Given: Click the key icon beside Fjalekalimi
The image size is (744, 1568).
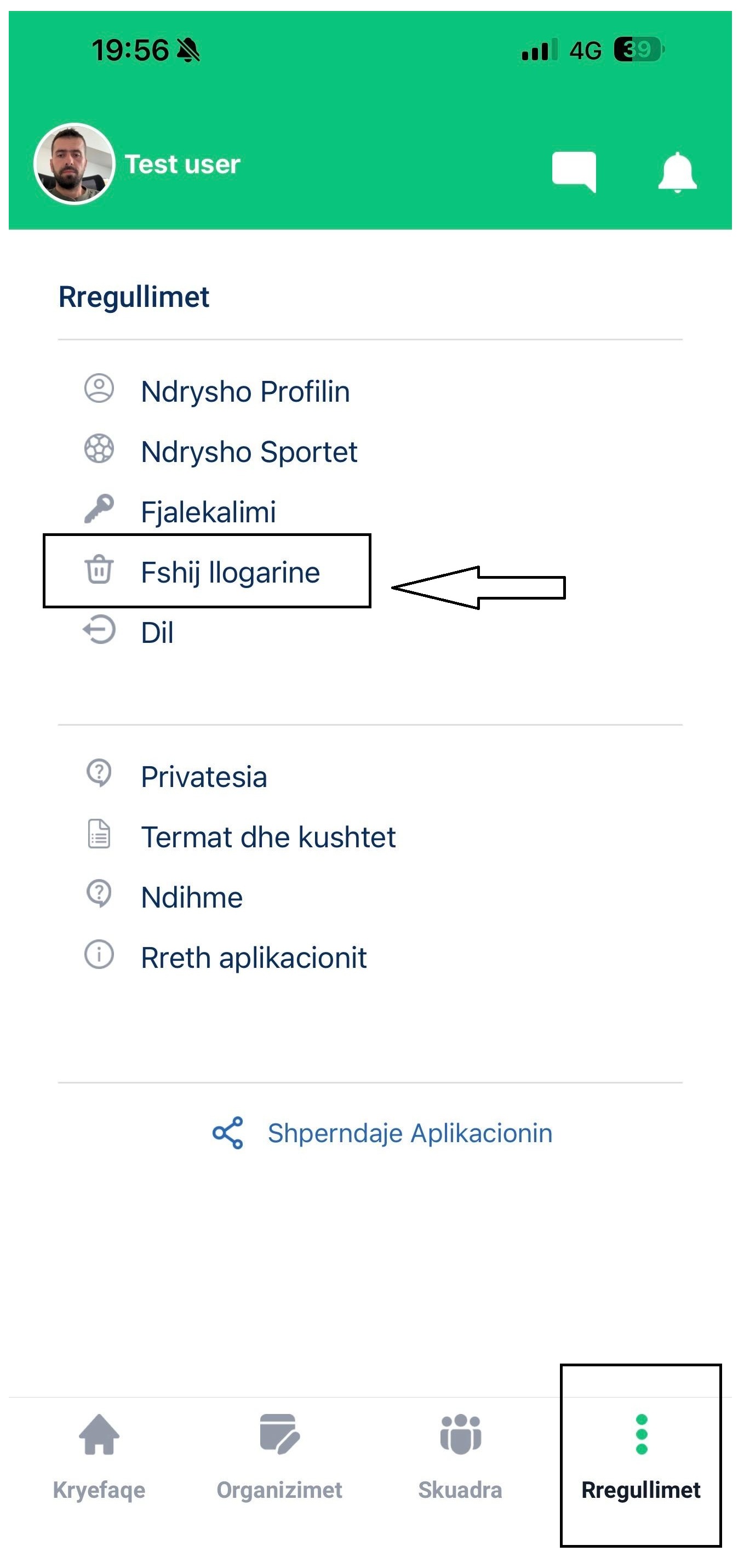Looking at the screenshot, I should [x=99, y=509].
